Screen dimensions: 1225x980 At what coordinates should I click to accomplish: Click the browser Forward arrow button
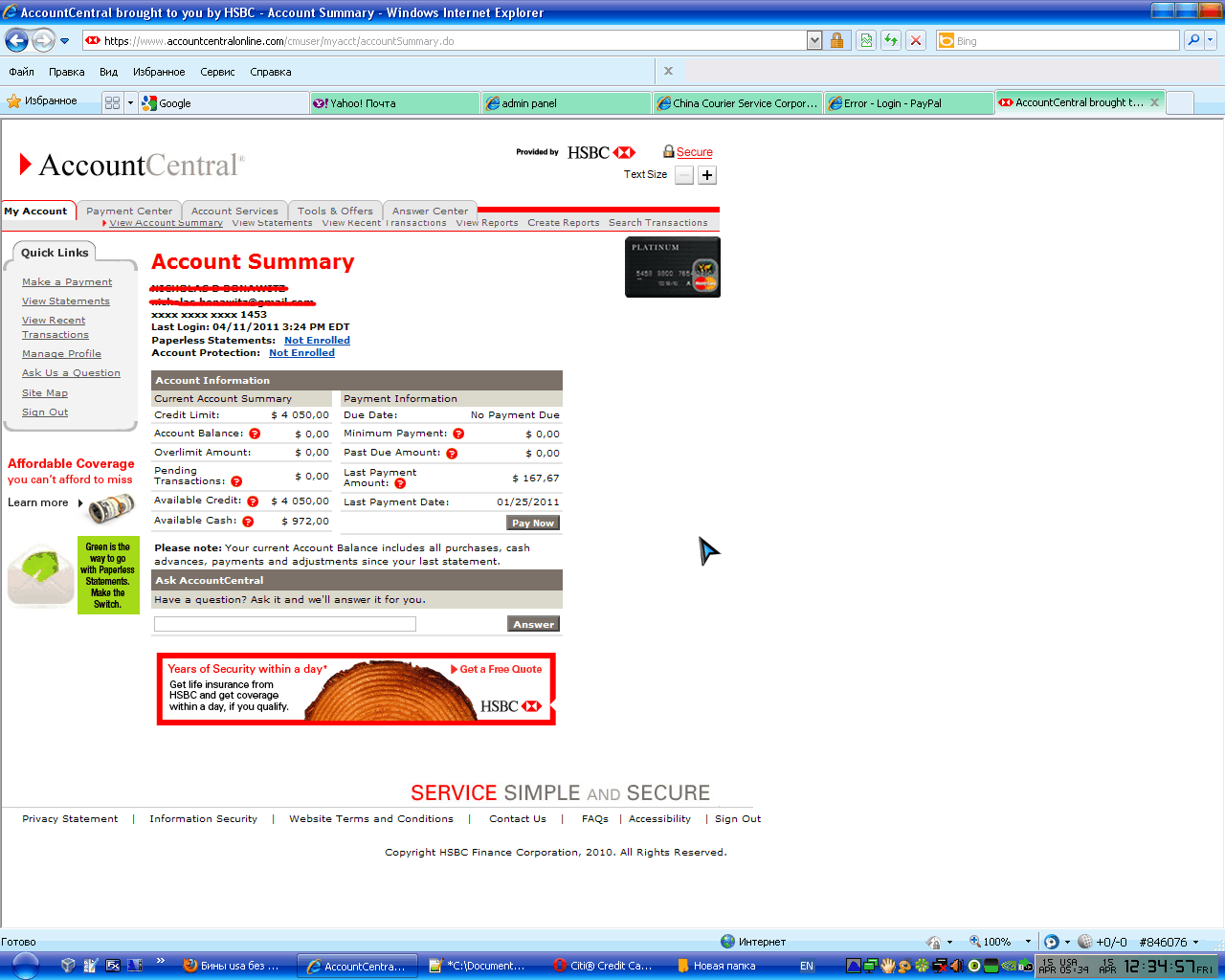[x=44, y=40]
